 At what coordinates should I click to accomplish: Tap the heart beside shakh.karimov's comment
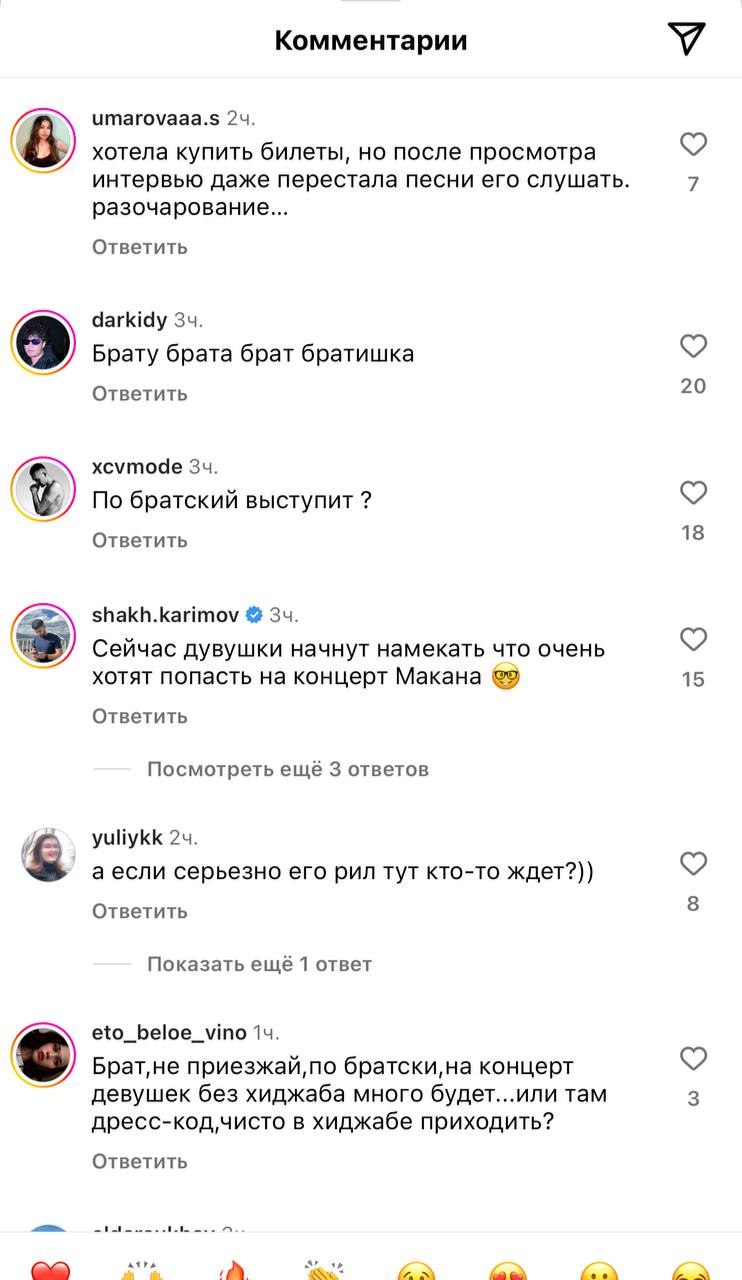coord(693,640)
